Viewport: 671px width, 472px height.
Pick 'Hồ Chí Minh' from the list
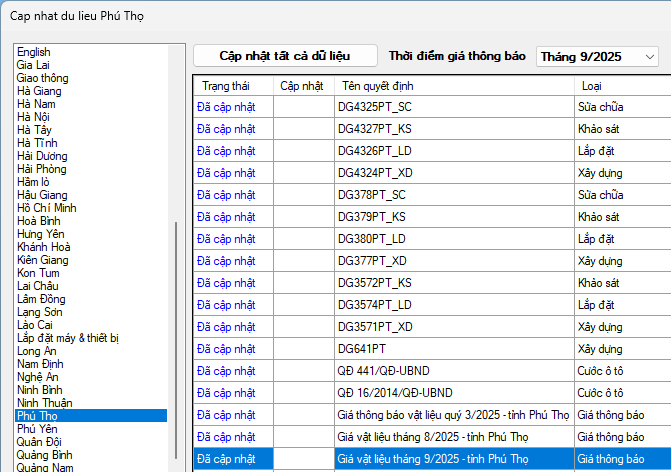46,208
